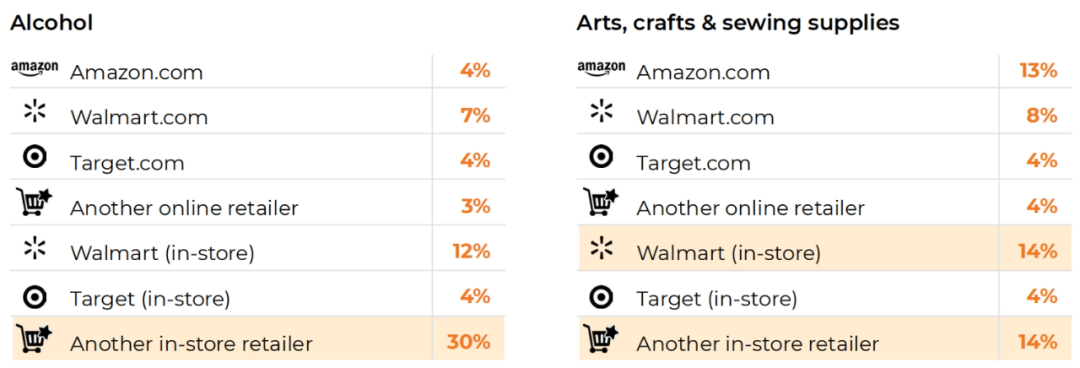The width and height of the screenshot is (1080, 368).
Task: Click Walmart spark icon beside Walmart.com in Alcohol
Action: tap(34, 112)
